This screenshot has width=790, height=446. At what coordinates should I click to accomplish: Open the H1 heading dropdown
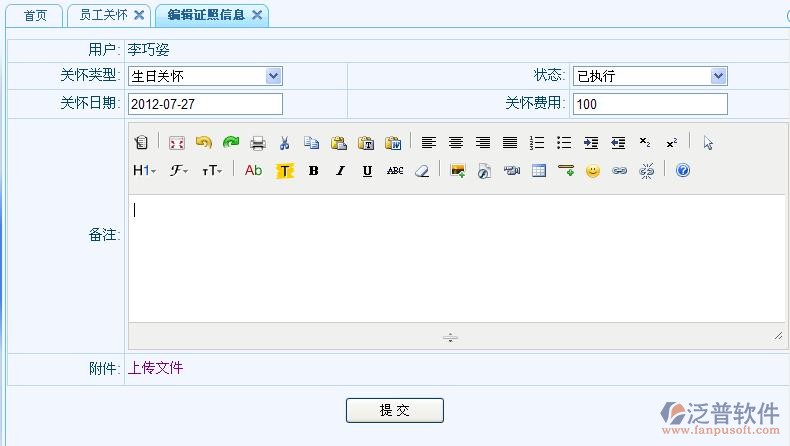click(145, 170)
